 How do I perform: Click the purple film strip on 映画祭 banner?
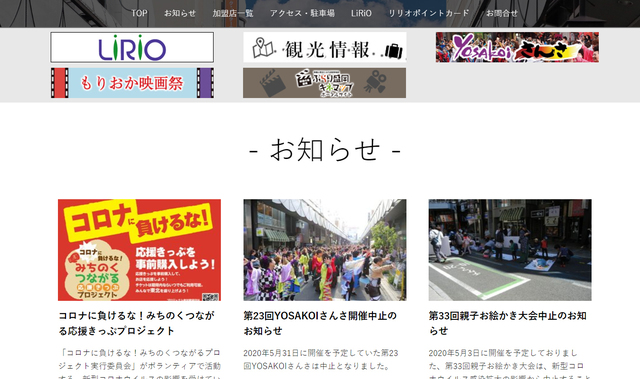[205, 83]
